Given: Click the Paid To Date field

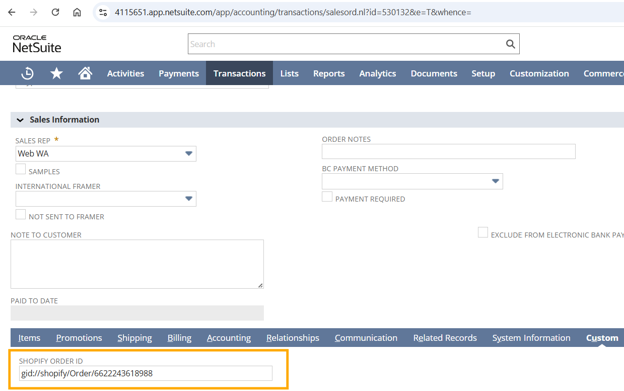Looking at the screenshot, I should tap(137, 313).
